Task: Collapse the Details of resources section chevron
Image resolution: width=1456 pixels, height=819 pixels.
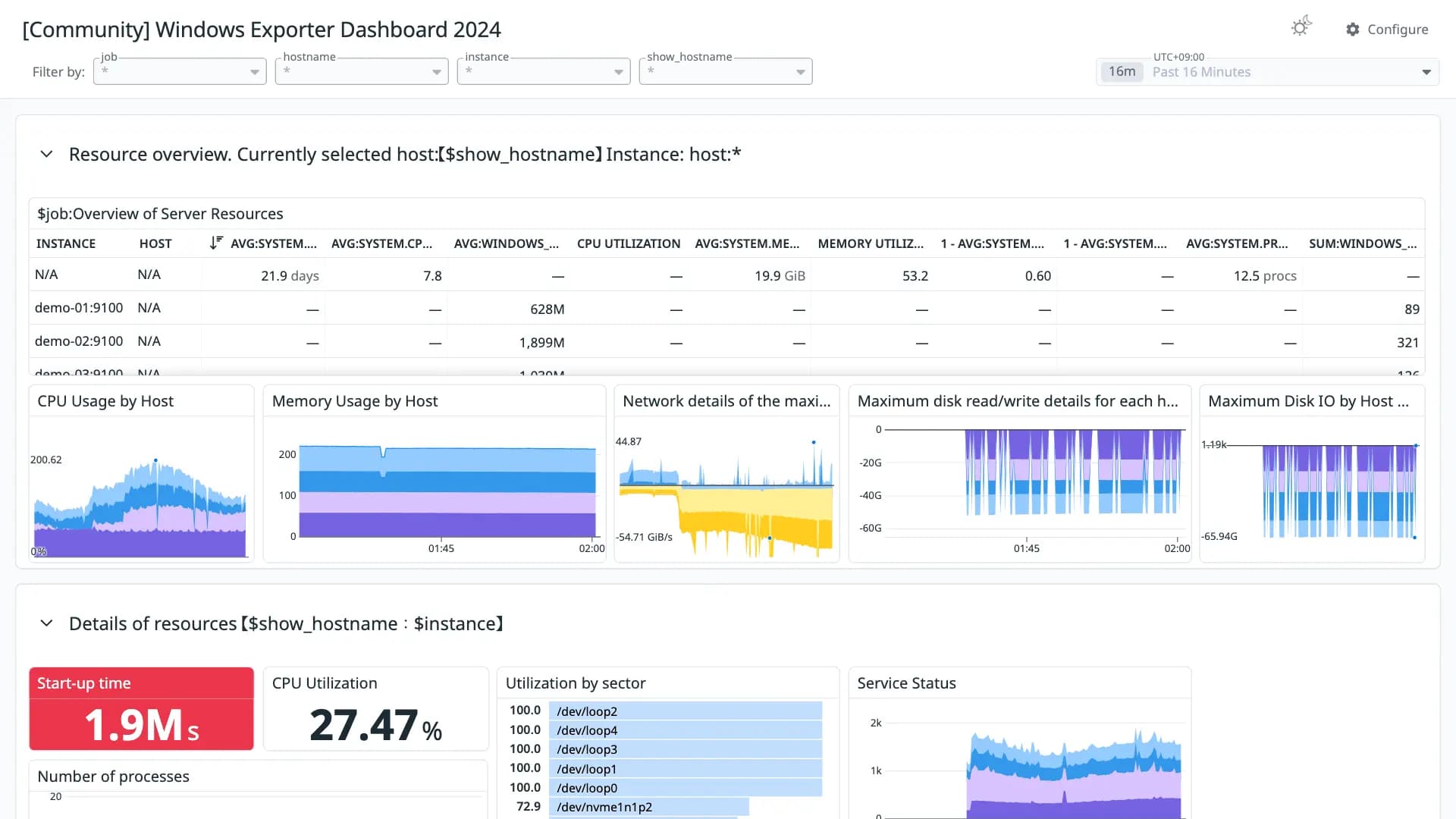Action: pos(46,623)
